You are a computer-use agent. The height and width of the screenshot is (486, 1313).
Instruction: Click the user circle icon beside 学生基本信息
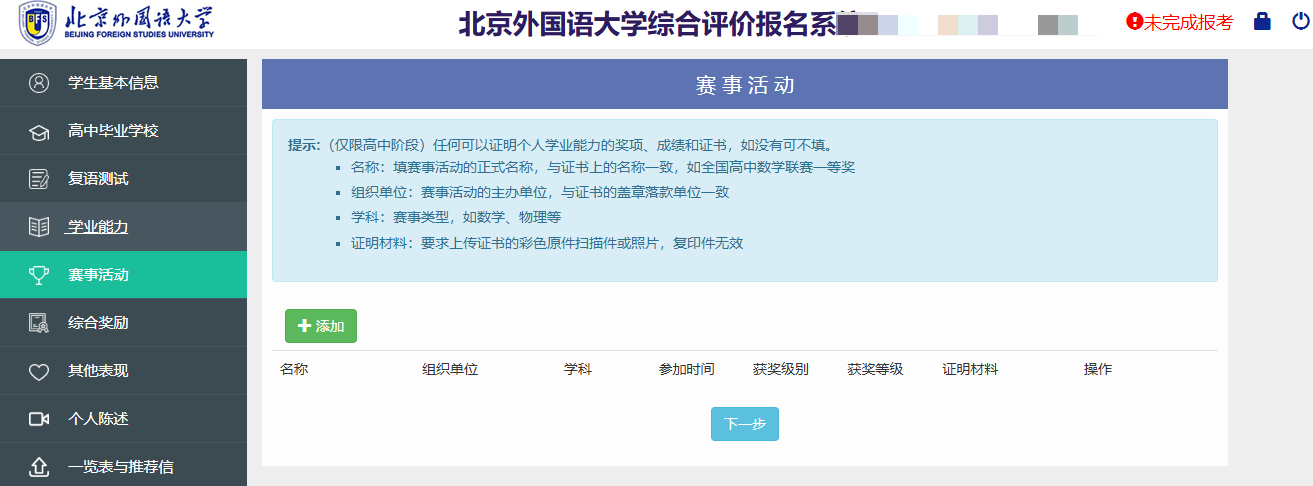[39, 83]
